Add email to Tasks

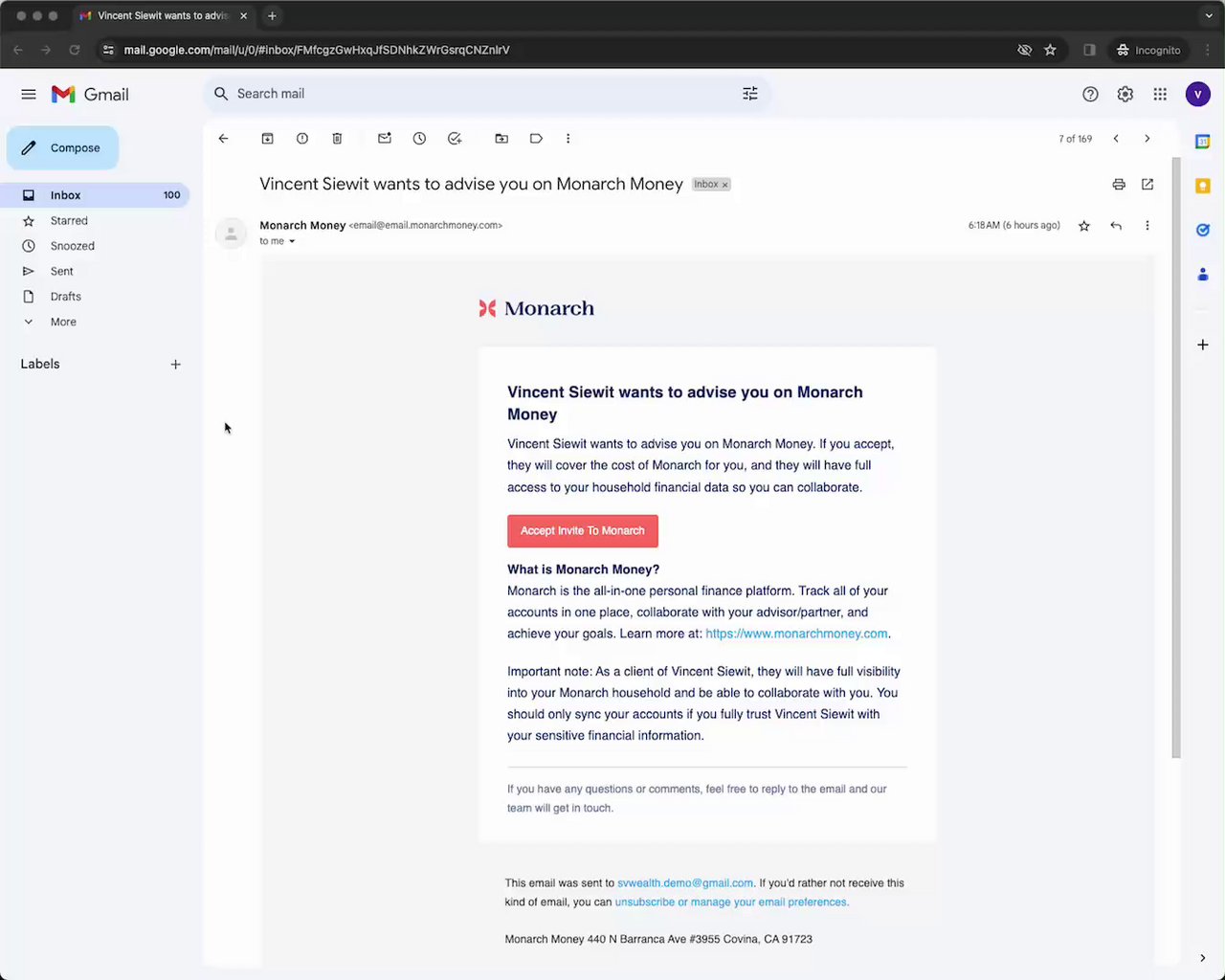455,139
